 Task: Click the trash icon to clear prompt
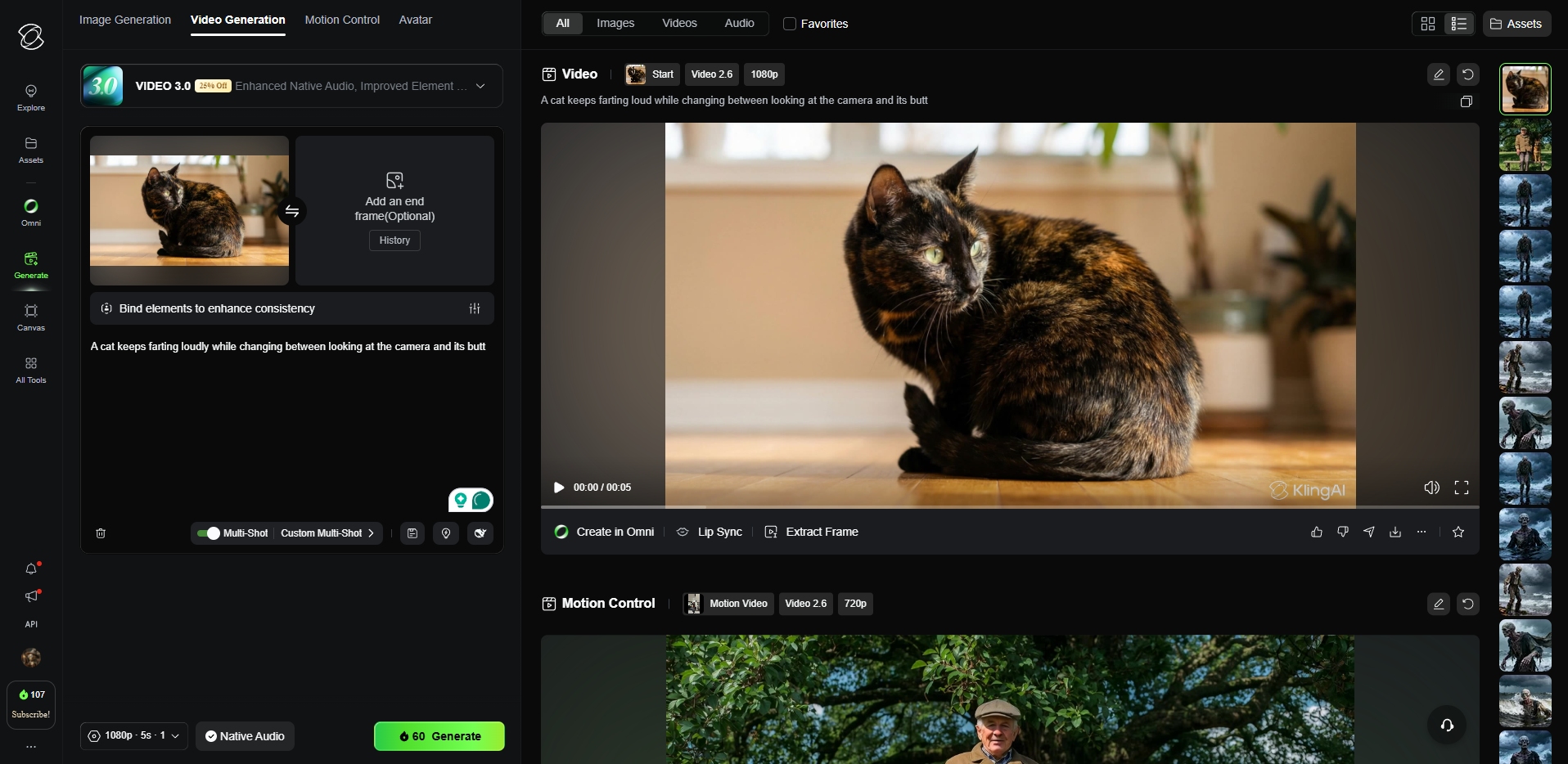coord(101,533)
